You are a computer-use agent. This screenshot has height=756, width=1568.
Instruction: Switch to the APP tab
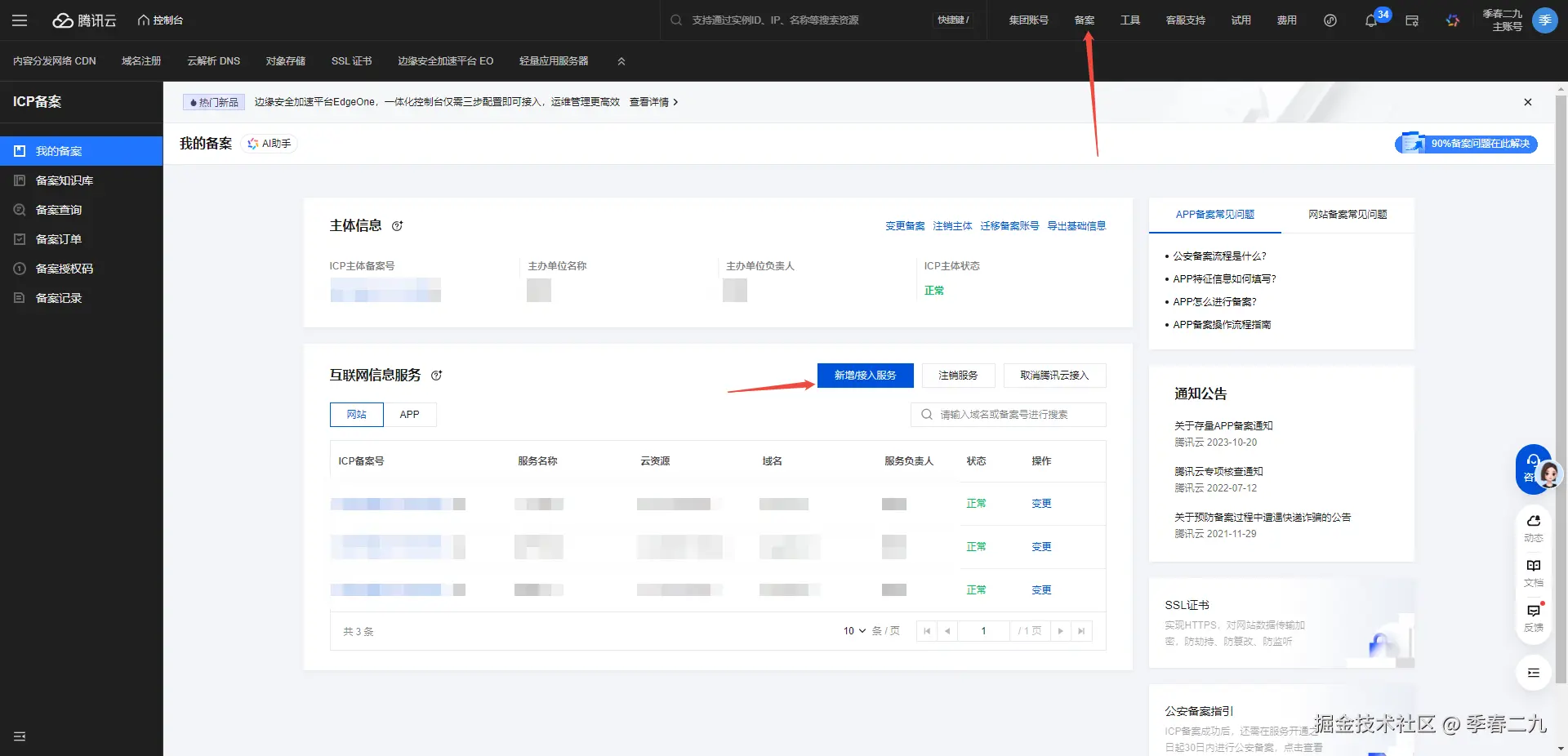click(x=410, y=415)
